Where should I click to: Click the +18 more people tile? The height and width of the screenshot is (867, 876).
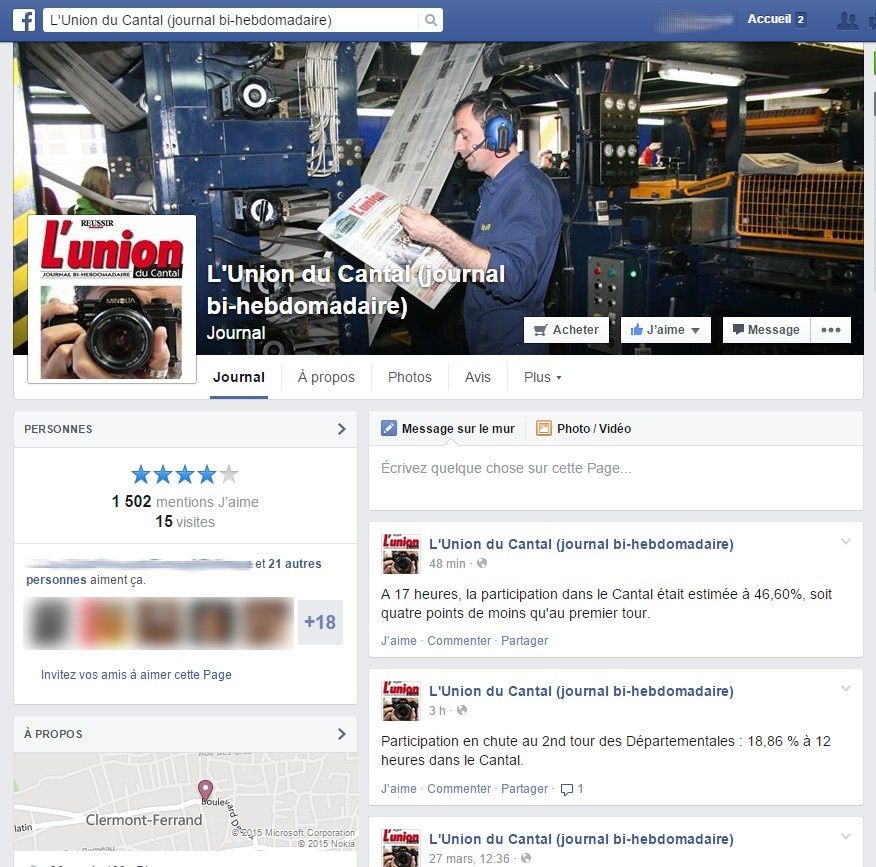click(x=320, y=622)
